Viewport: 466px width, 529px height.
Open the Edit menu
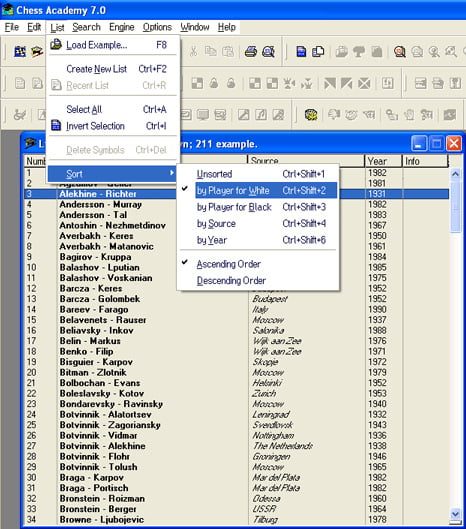click(34, 27)
